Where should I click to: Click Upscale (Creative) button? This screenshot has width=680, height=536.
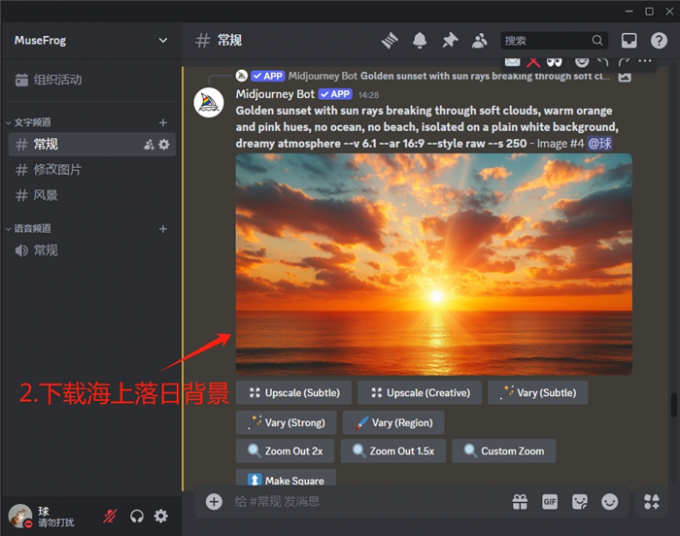click(419, 393)
